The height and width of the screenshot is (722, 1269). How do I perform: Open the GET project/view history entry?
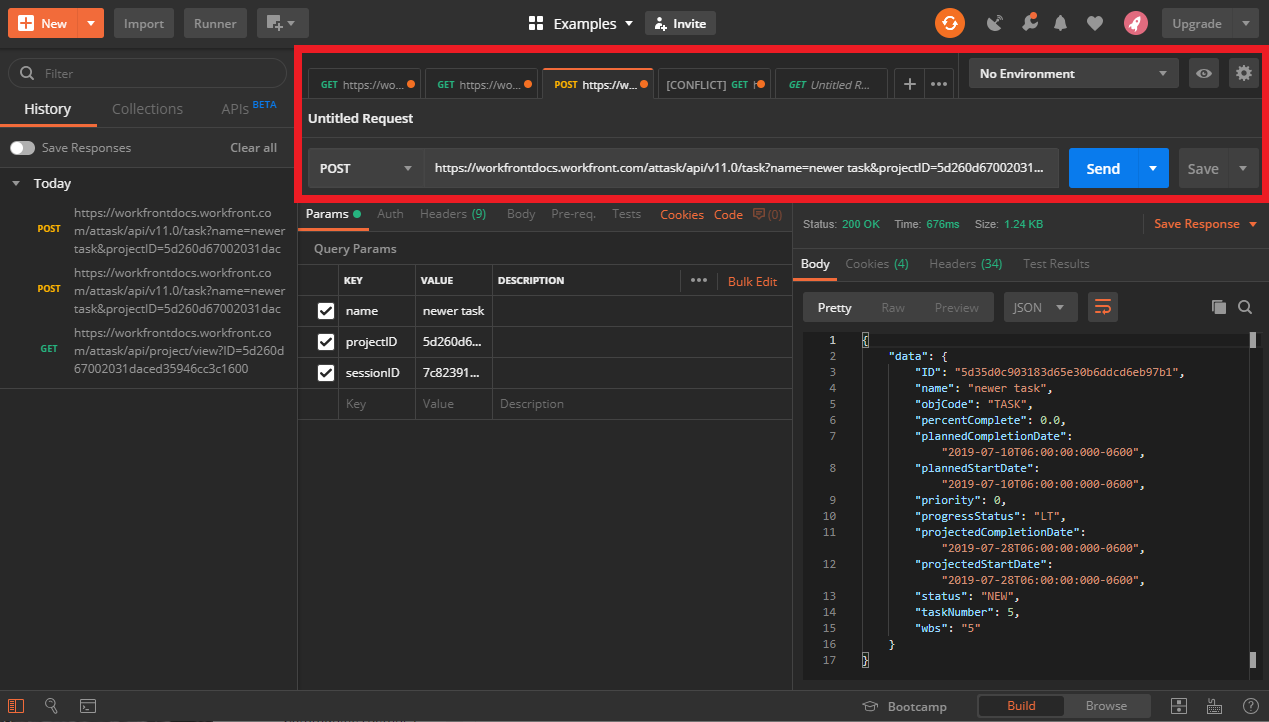tap(150, 351)
